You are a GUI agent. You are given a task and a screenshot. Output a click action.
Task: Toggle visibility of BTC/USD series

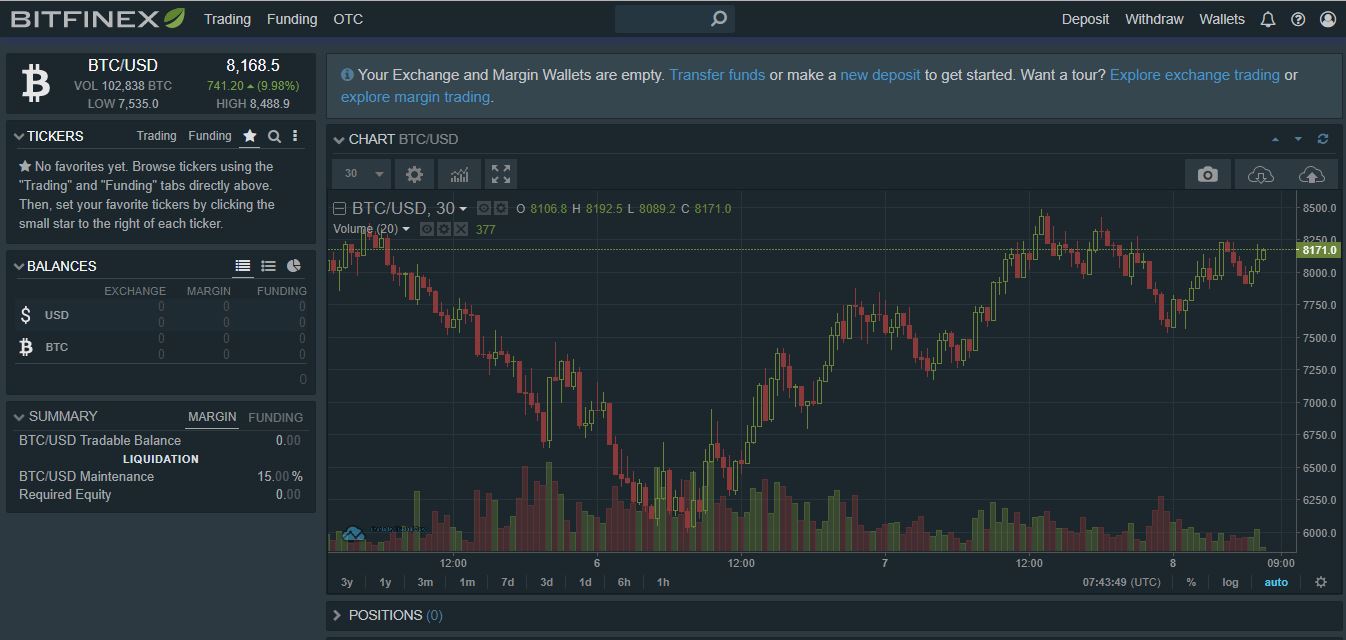(x=484, y=208)
